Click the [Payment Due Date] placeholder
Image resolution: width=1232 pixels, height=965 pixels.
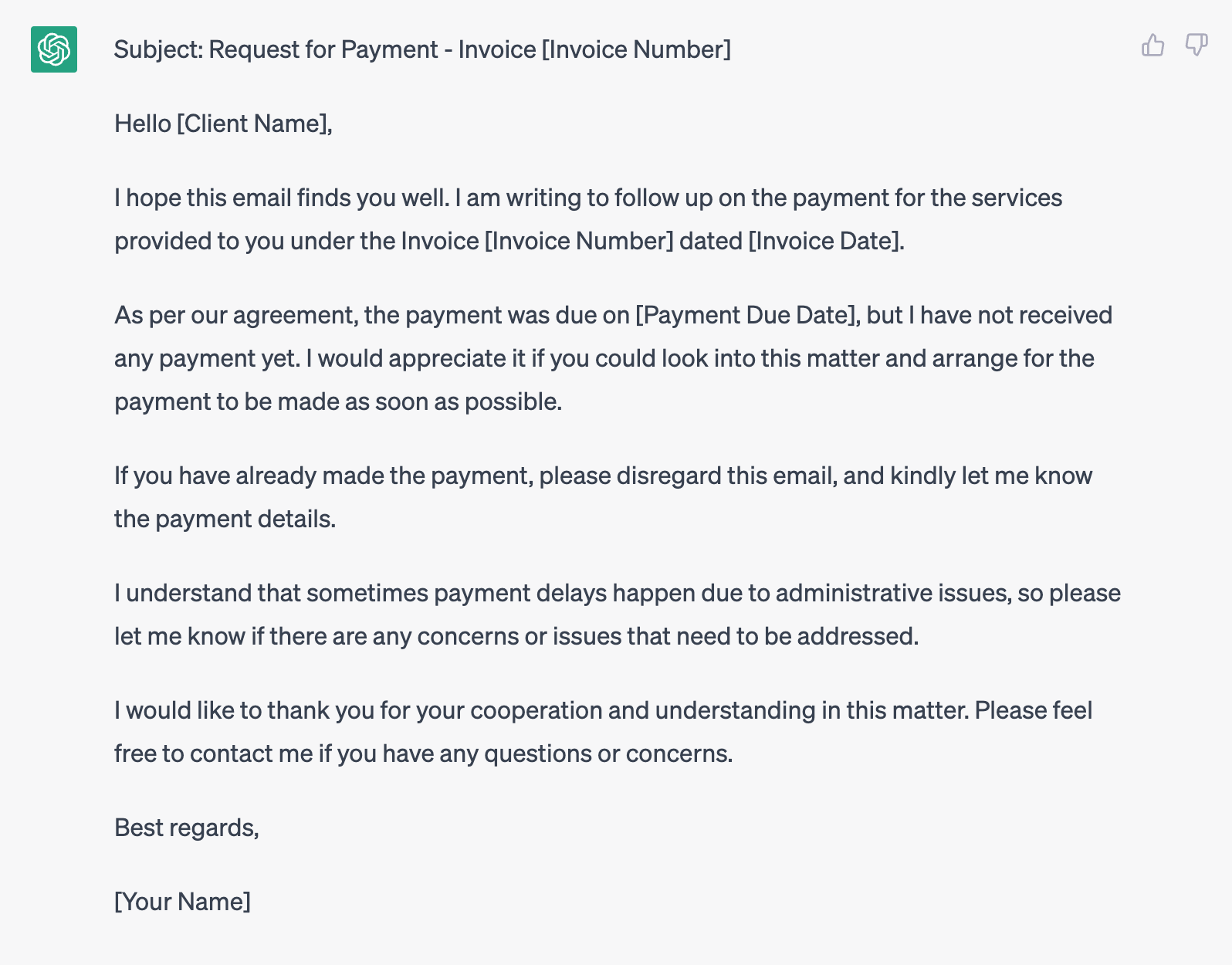pos(745,315)
